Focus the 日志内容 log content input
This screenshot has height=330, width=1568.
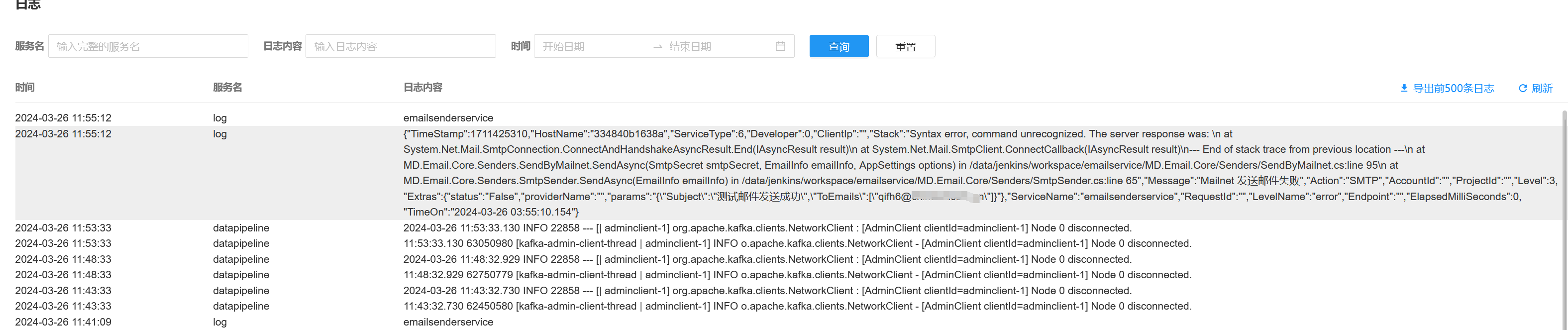click(401, 46)
